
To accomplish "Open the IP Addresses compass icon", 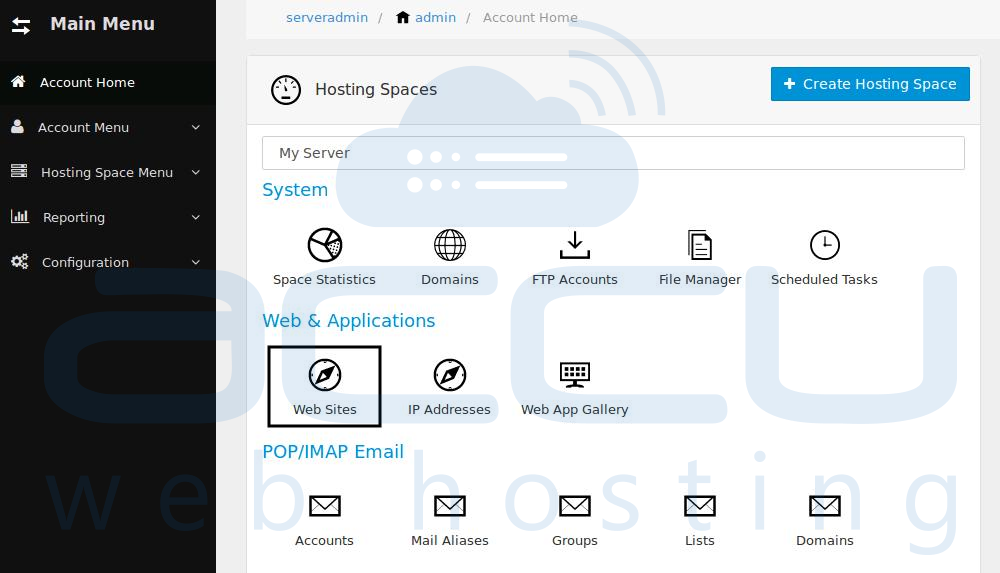I will point(450,375).
